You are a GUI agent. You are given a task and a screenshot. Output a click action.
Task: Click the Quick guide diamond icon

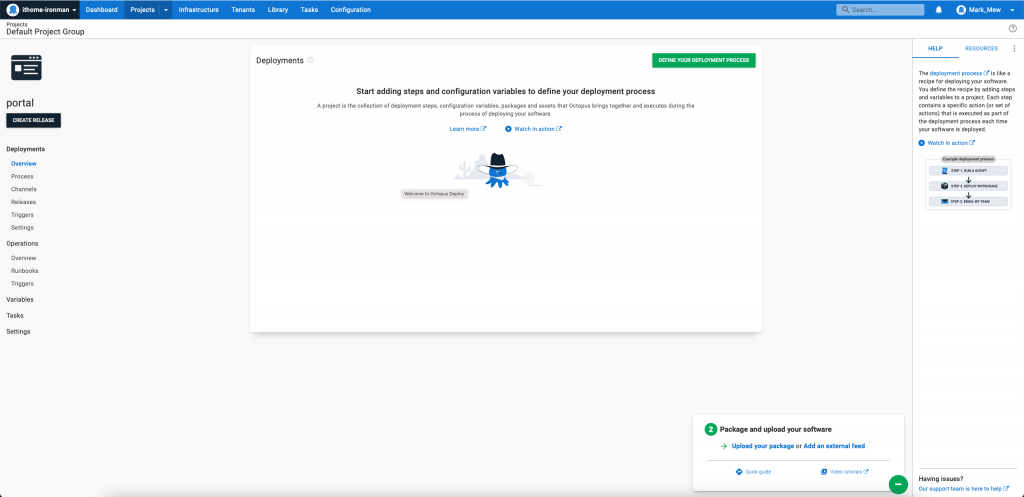pos(739,472)
